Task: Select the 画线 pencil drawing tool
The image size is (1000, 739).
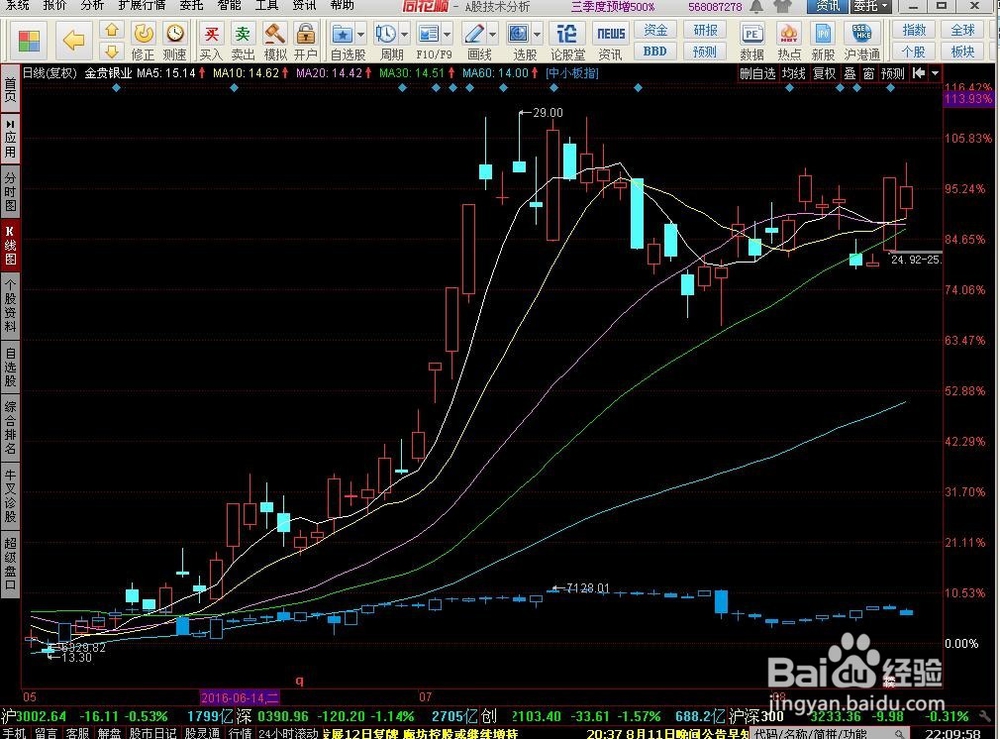Action: [474, 33]
